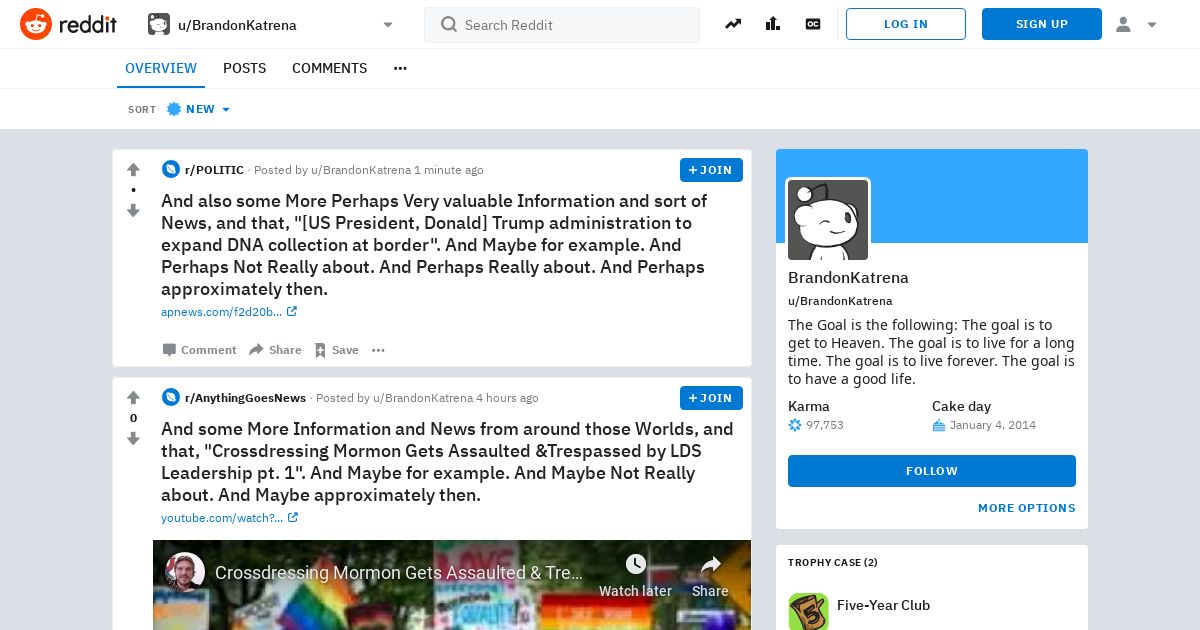The image size is (1200, 630).
Task: Click the embedded video title text
Action: (399, 573)
